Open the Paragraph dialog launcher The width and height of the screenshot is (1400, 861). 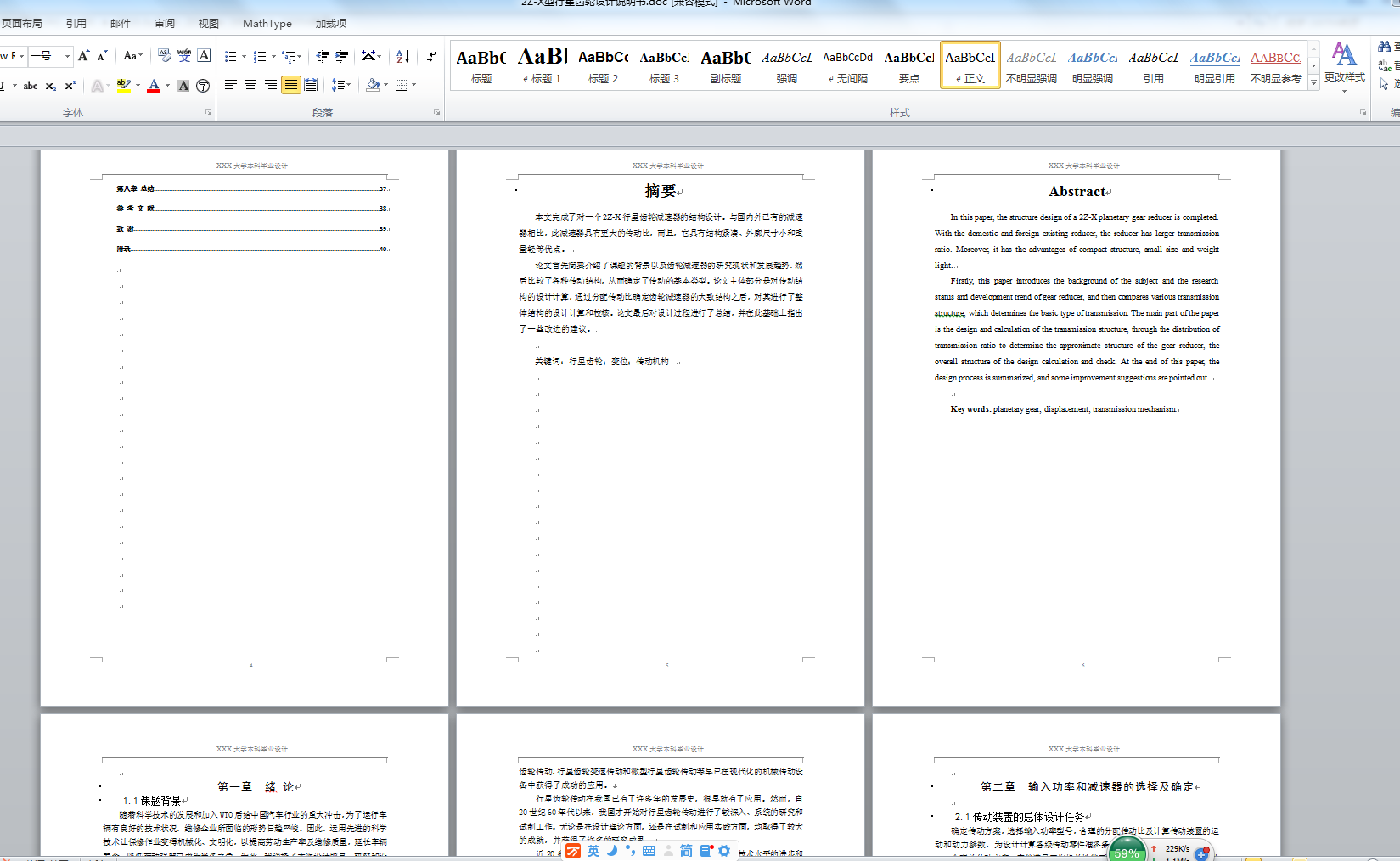pos(437,112)
